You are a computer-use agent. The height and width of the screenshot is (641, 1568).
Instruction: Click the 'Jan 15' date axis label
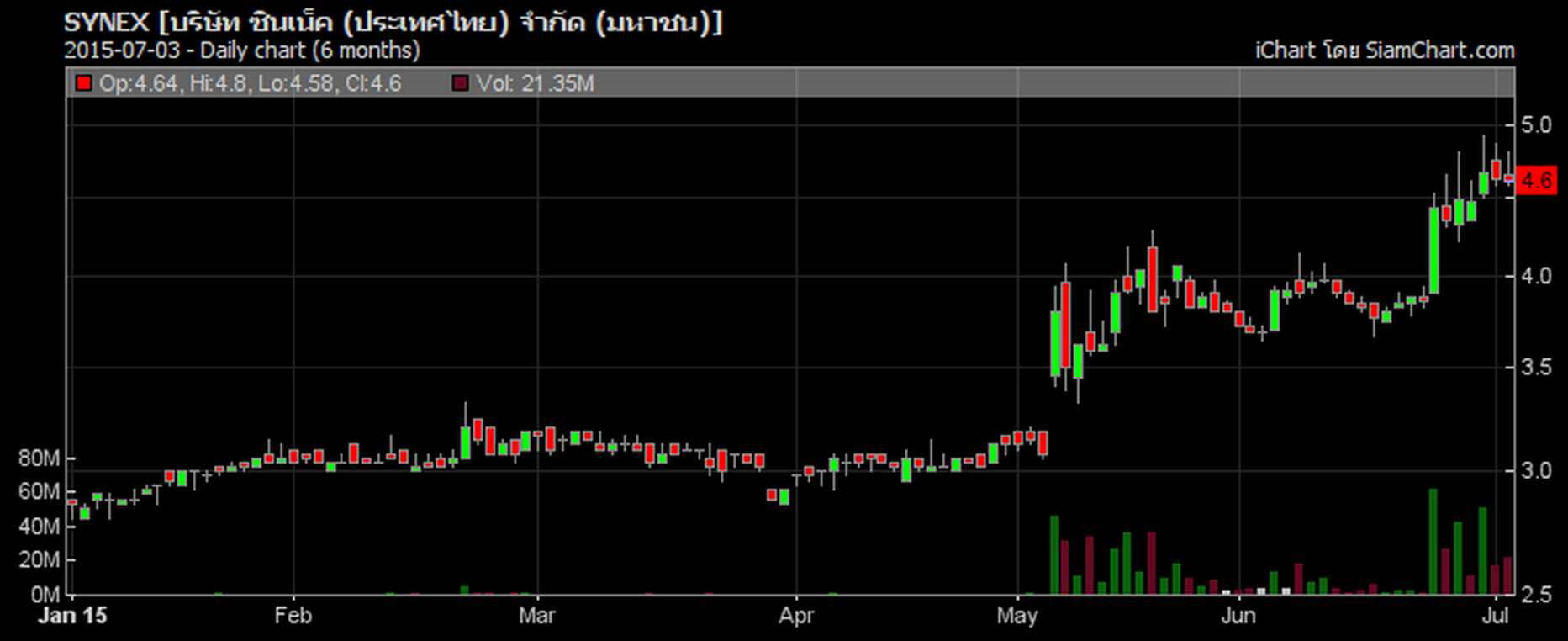tap(73, 616)
